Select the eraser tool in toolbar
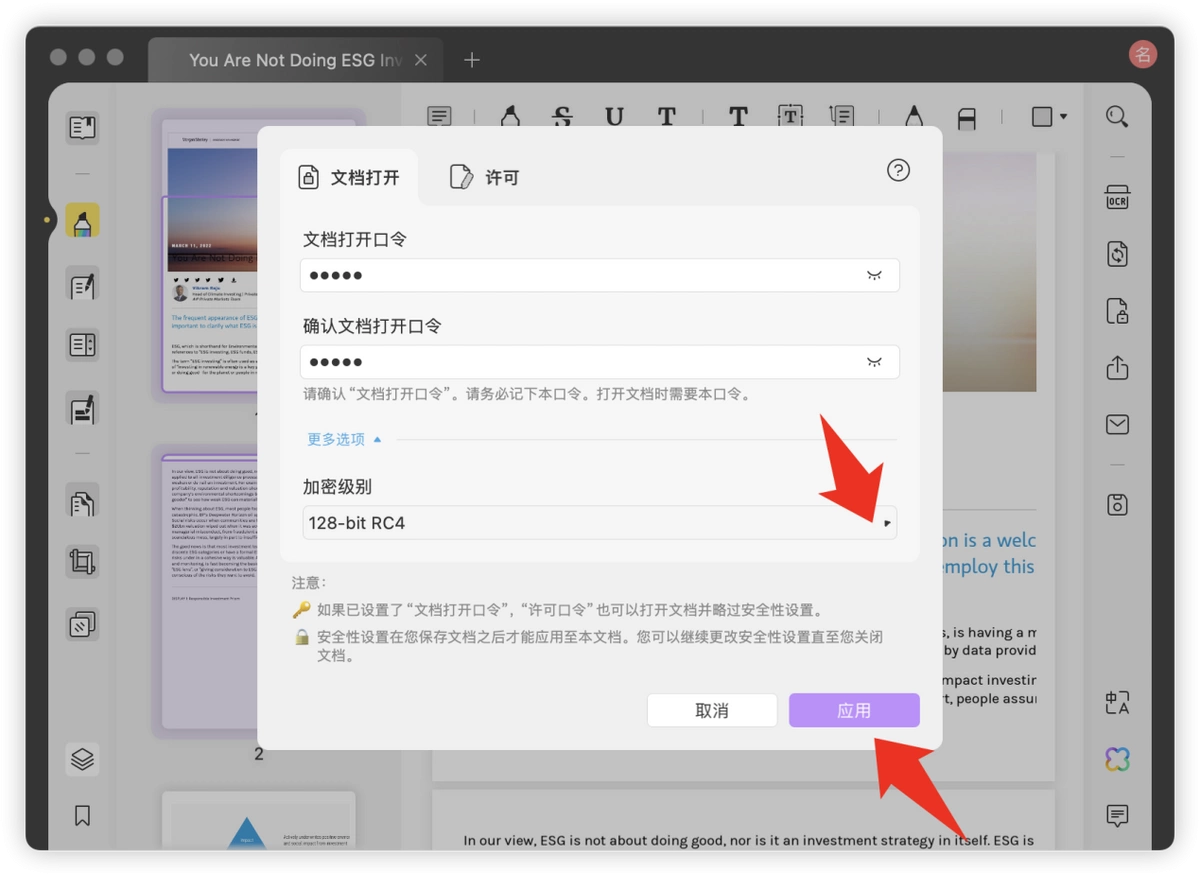The image size is (1200, 876). pos(966,118)
